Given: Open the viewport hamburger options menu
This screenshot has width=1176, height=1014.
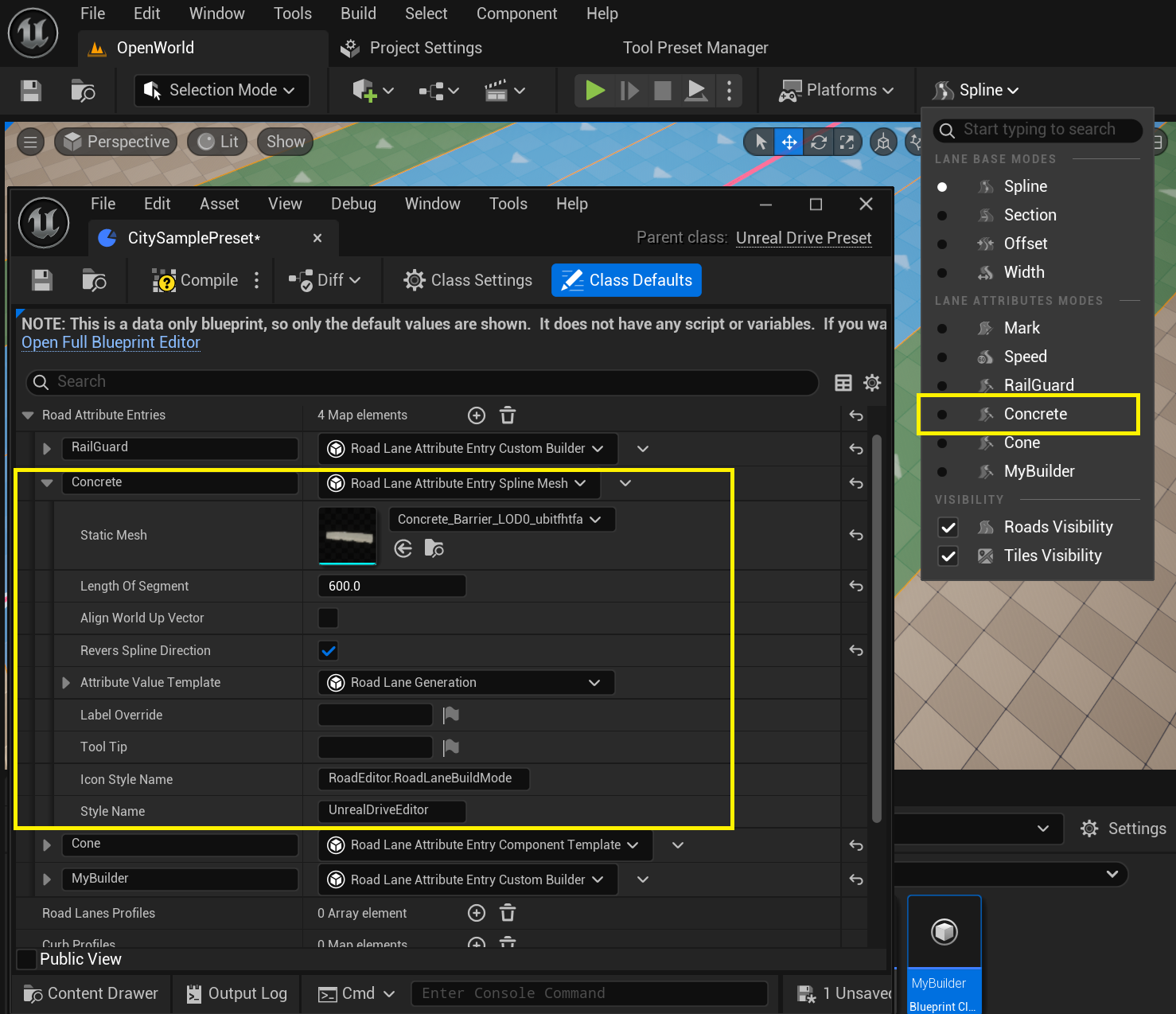Looking at the screenshot, I should click(30, 142).
